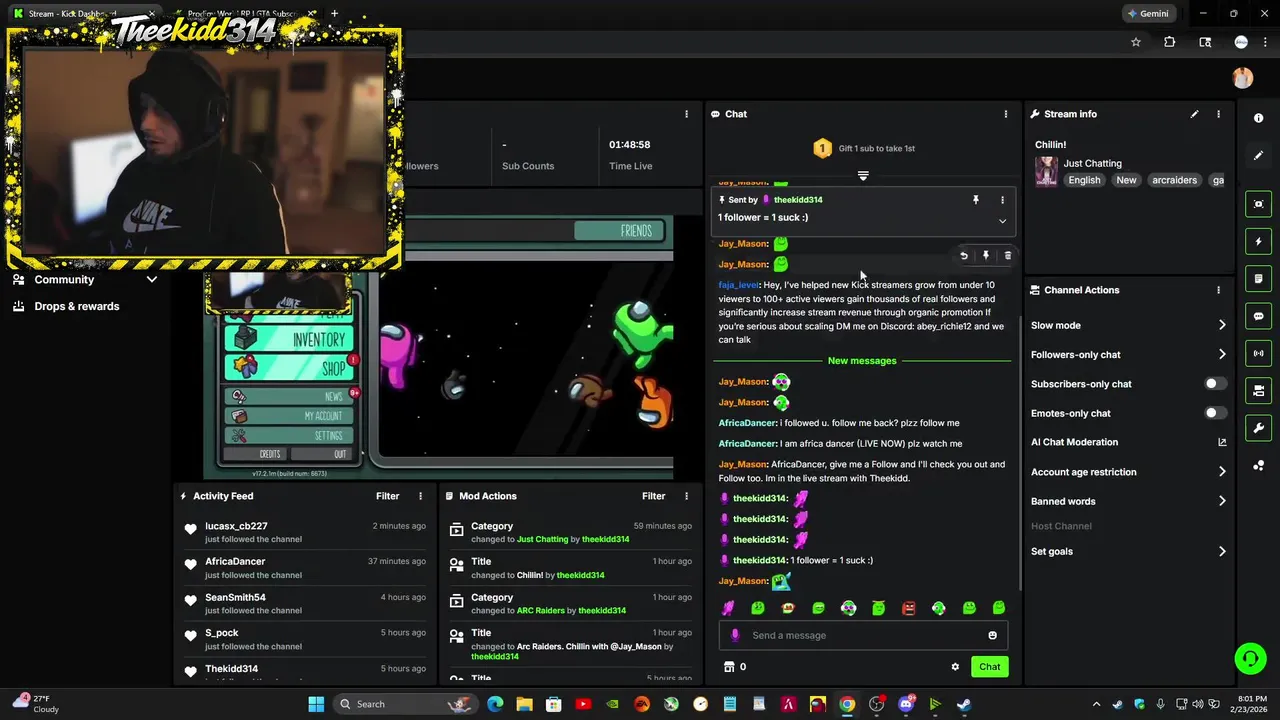Click Filter in Mod Actions
Viewport: 1280px width, 720px height.
(x=654, y=496)
